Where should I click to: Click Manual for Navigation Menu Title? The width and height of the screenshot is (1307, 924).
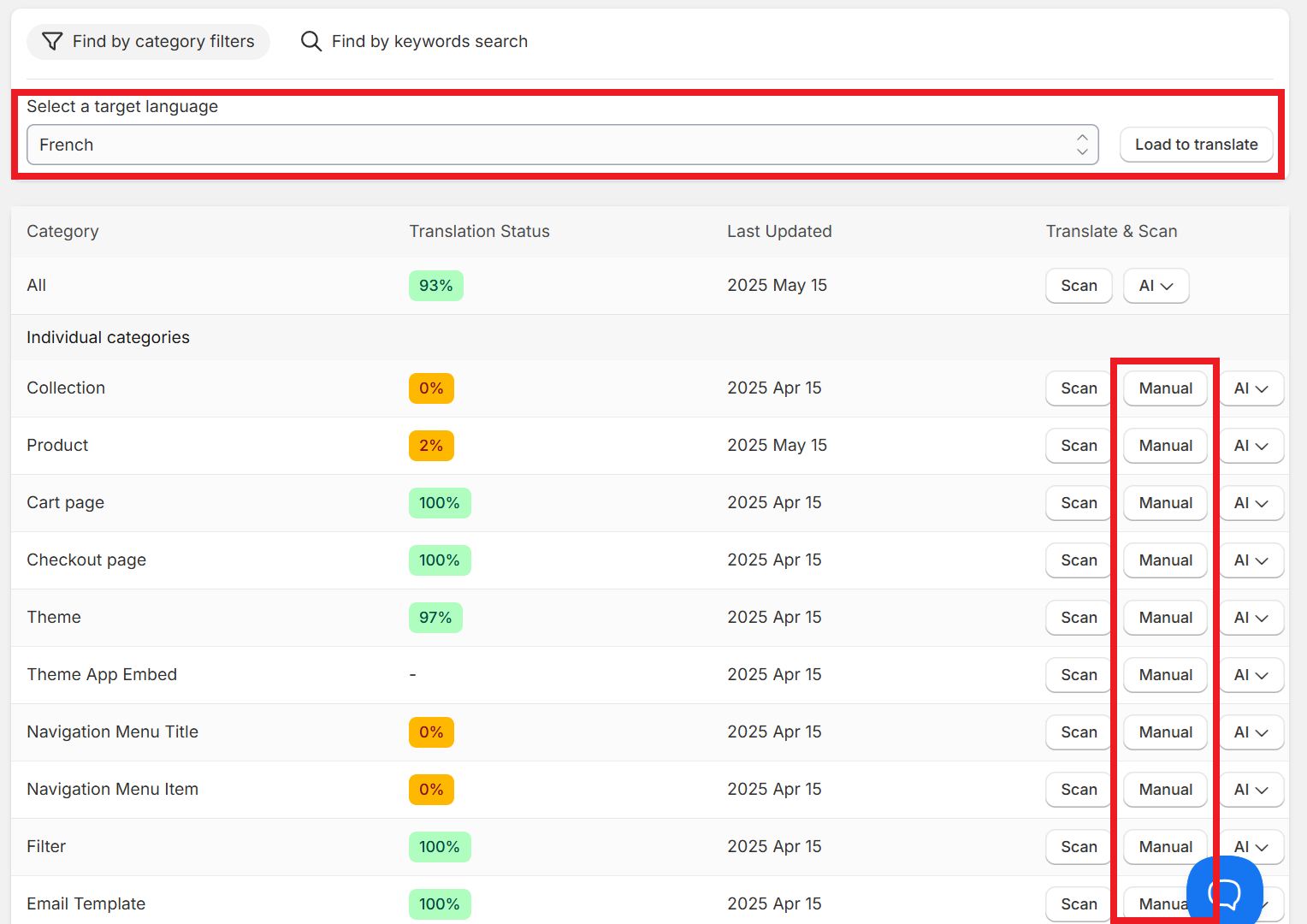1165,732
